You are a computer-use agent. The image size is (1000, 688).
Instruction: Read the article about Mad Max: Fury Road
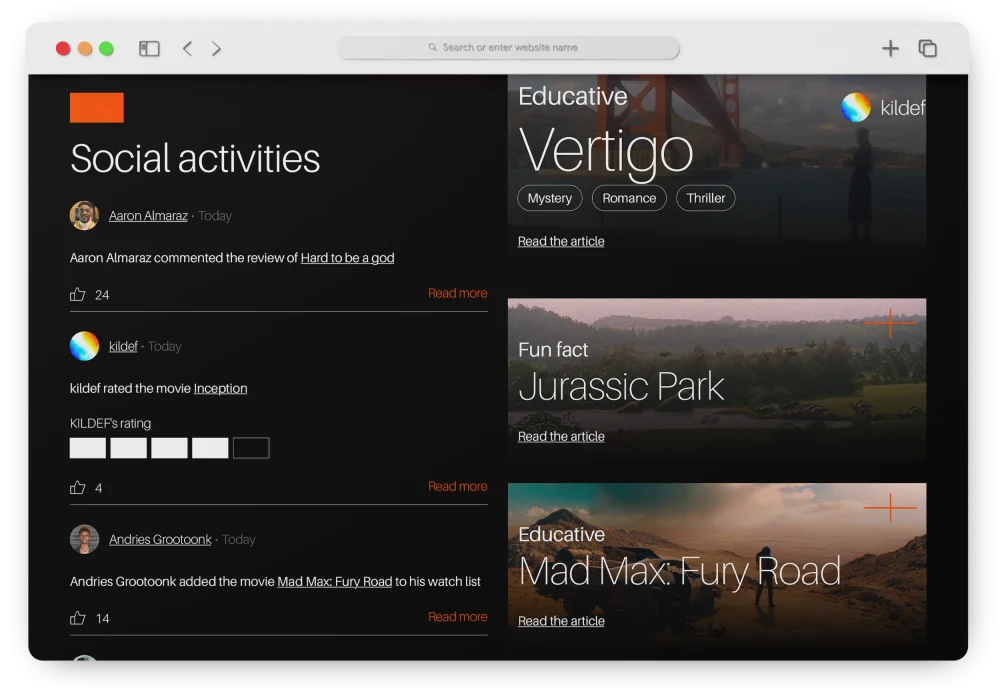[x=561, y=620]
